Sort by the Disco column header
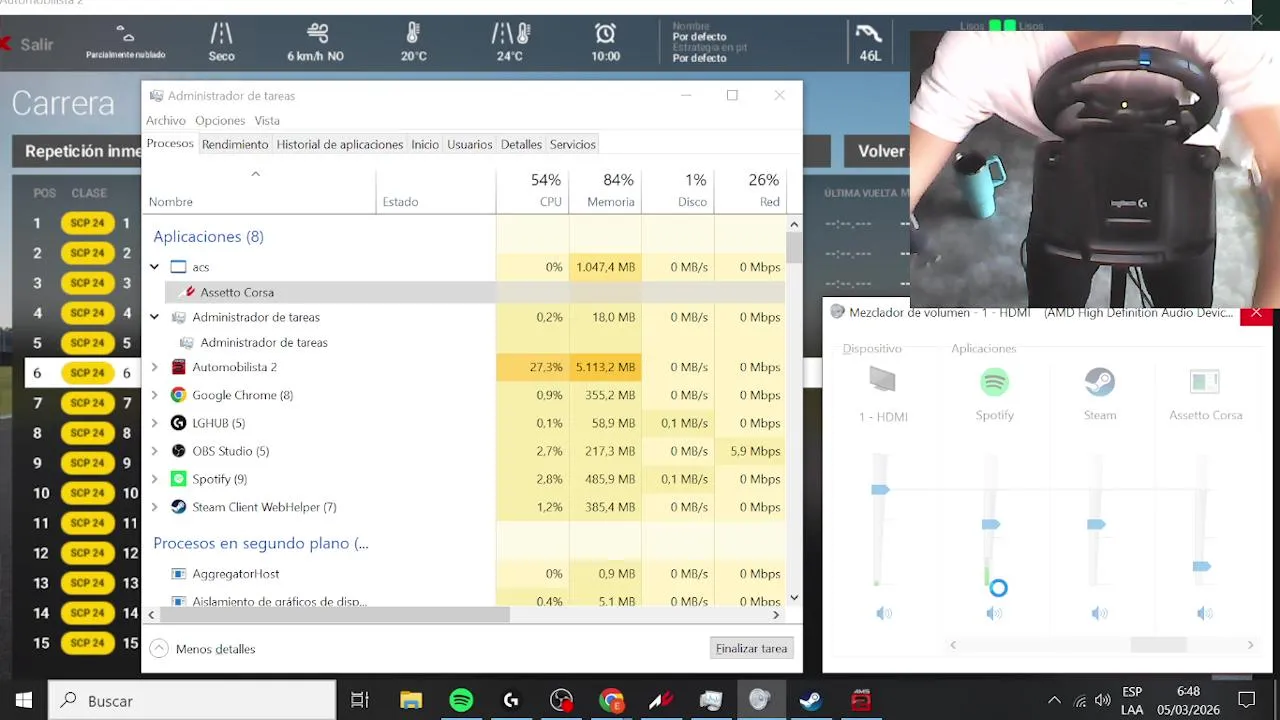 click(678, 190)
